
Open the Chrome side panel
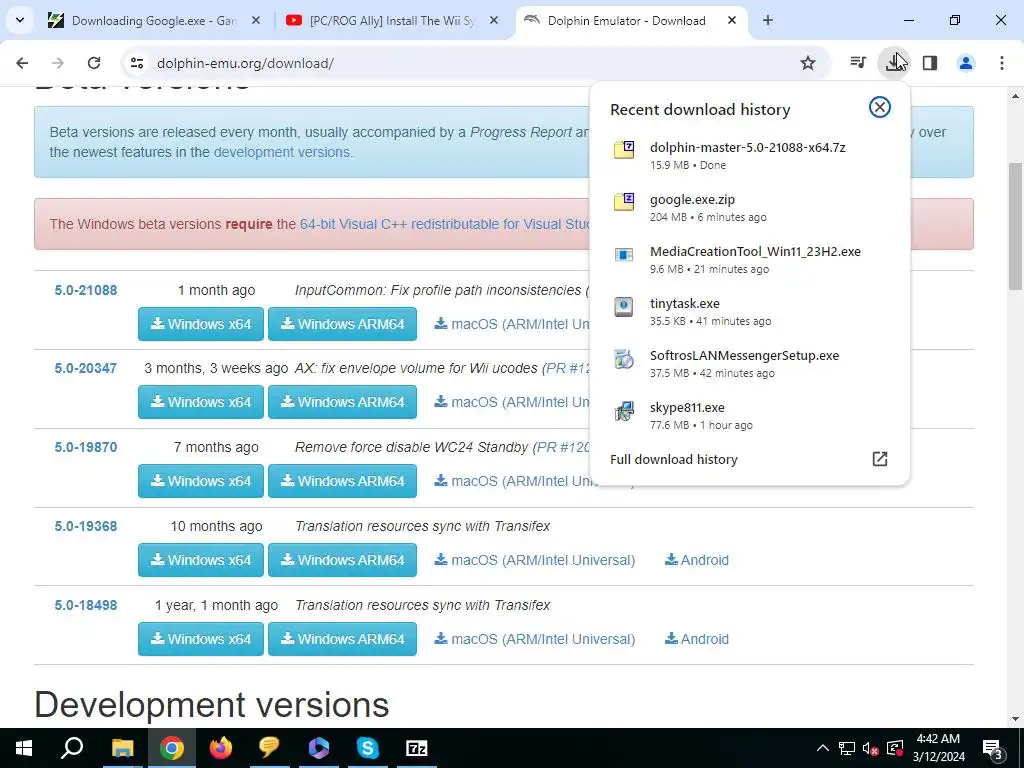click(x=930, y=63)
